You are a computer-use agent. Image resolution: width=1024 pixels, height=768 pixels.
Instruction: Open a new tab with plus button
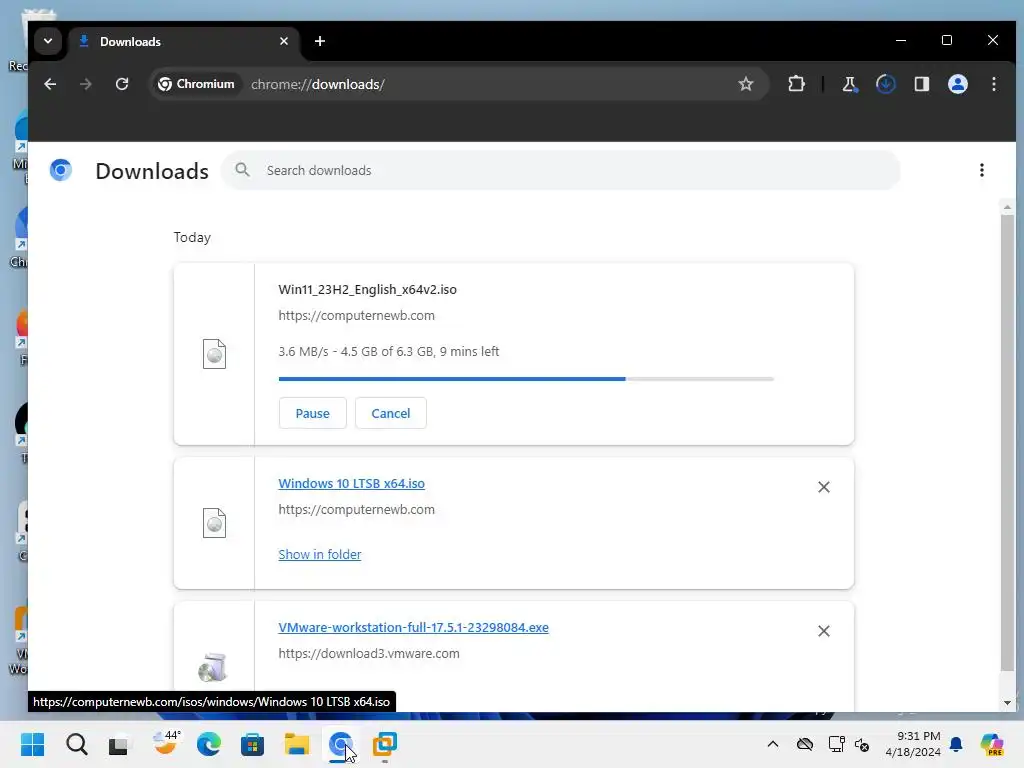(x=320, y=41)
